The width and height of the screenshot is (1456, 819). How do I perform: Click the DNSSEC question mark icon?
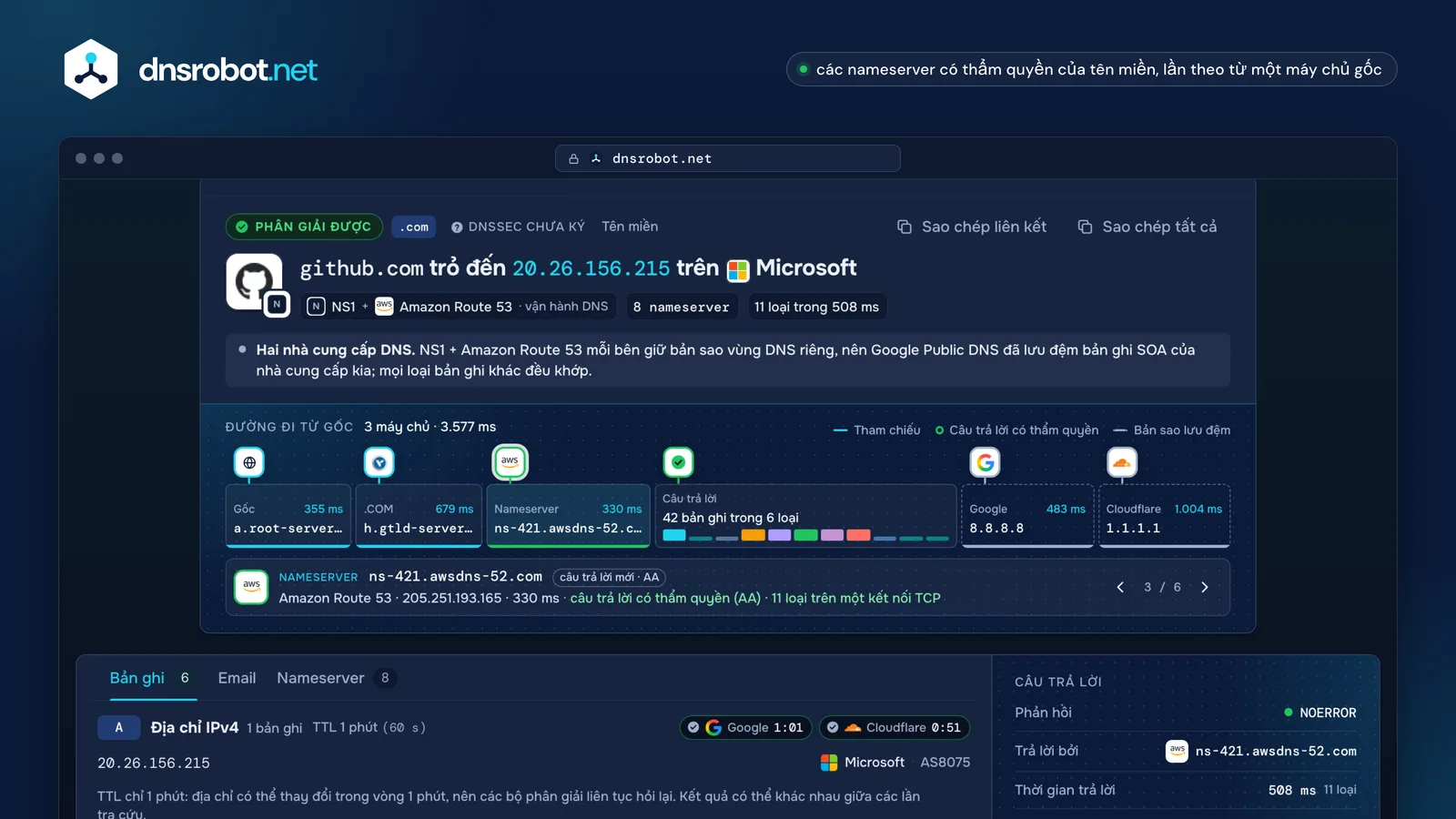457,227
